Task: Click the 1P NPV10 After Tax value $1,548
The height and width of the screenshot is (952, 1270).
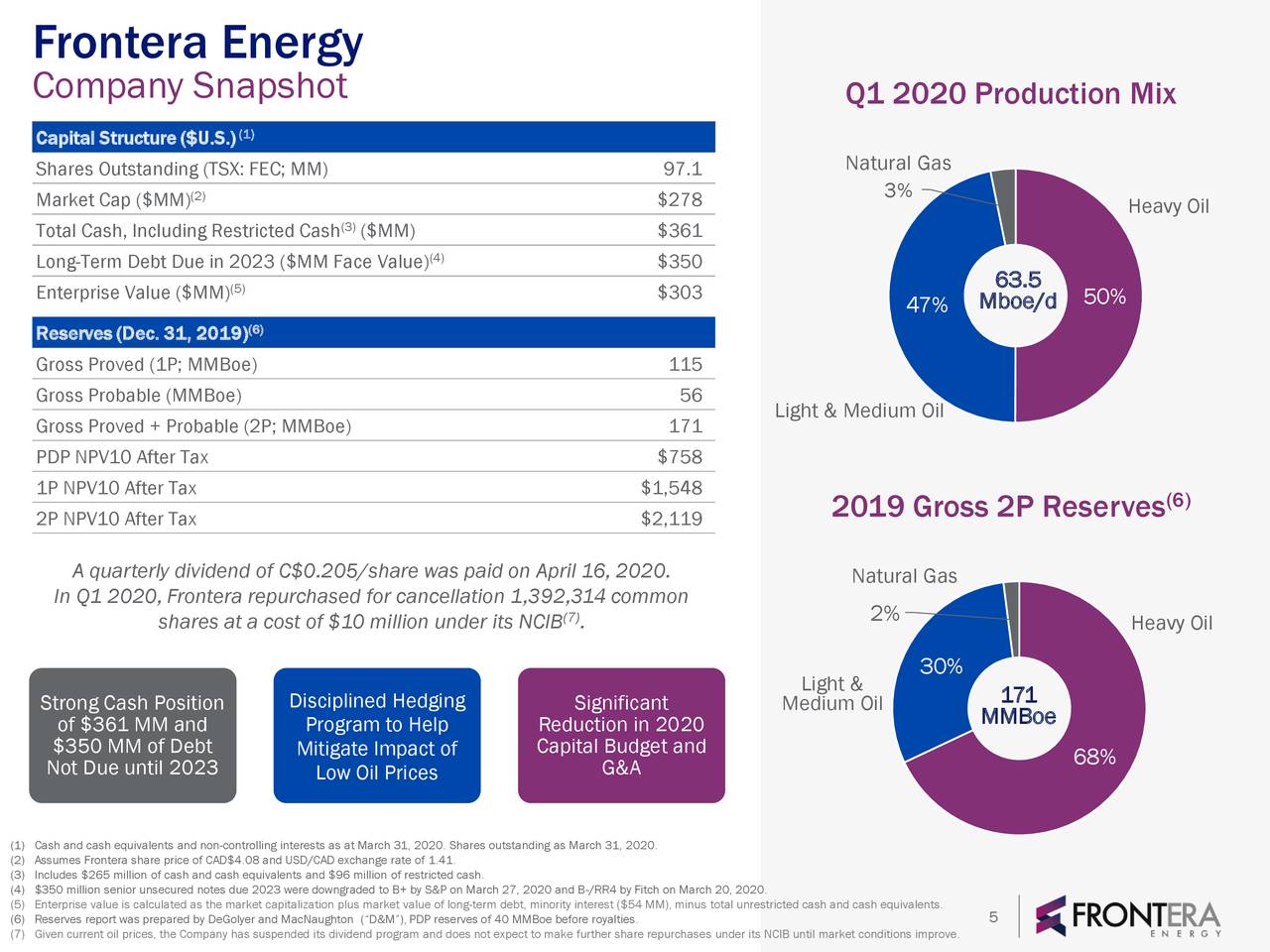Action: (672, 488)
